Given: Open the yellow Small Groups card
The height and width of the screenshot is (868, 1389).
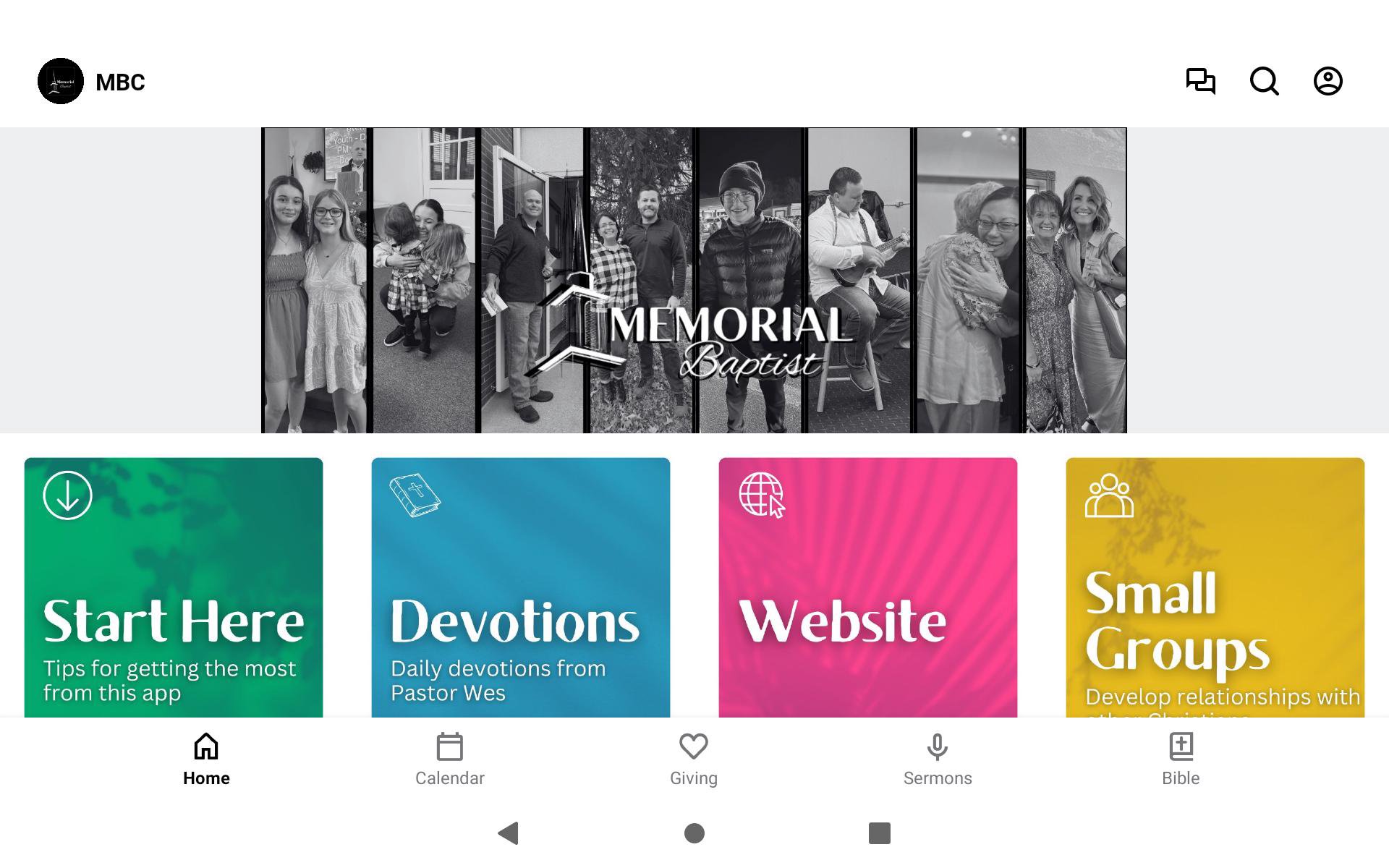Looking at the screenshot, I should 1215,587.
